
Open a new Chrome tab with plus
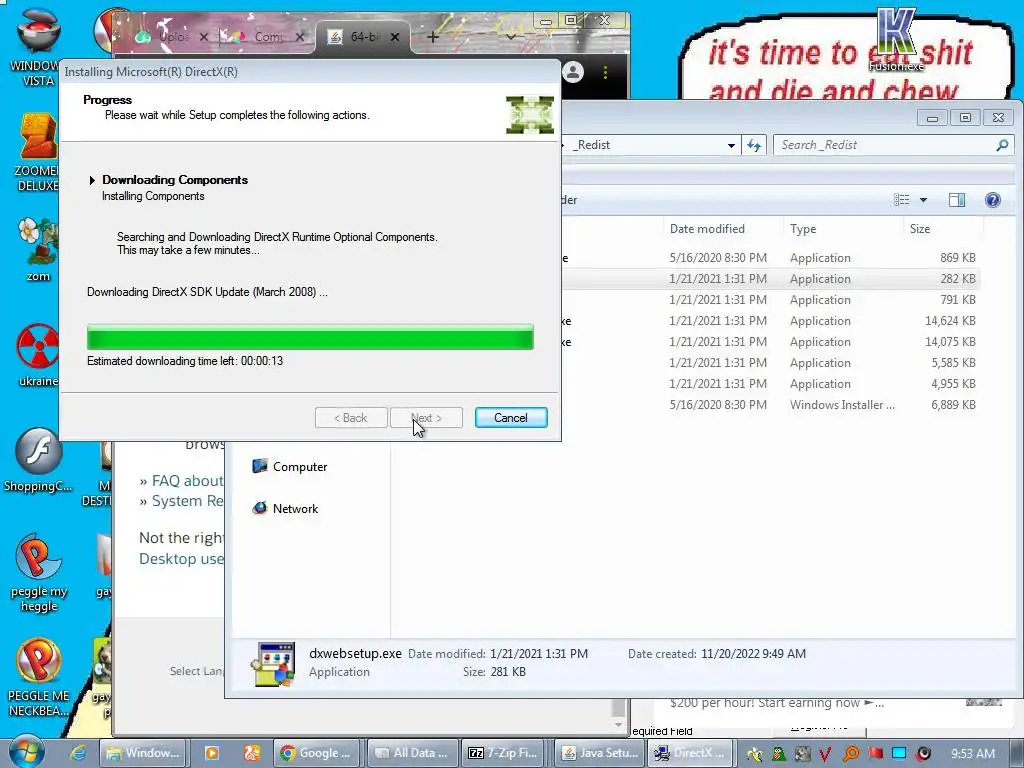click(432, 37)
